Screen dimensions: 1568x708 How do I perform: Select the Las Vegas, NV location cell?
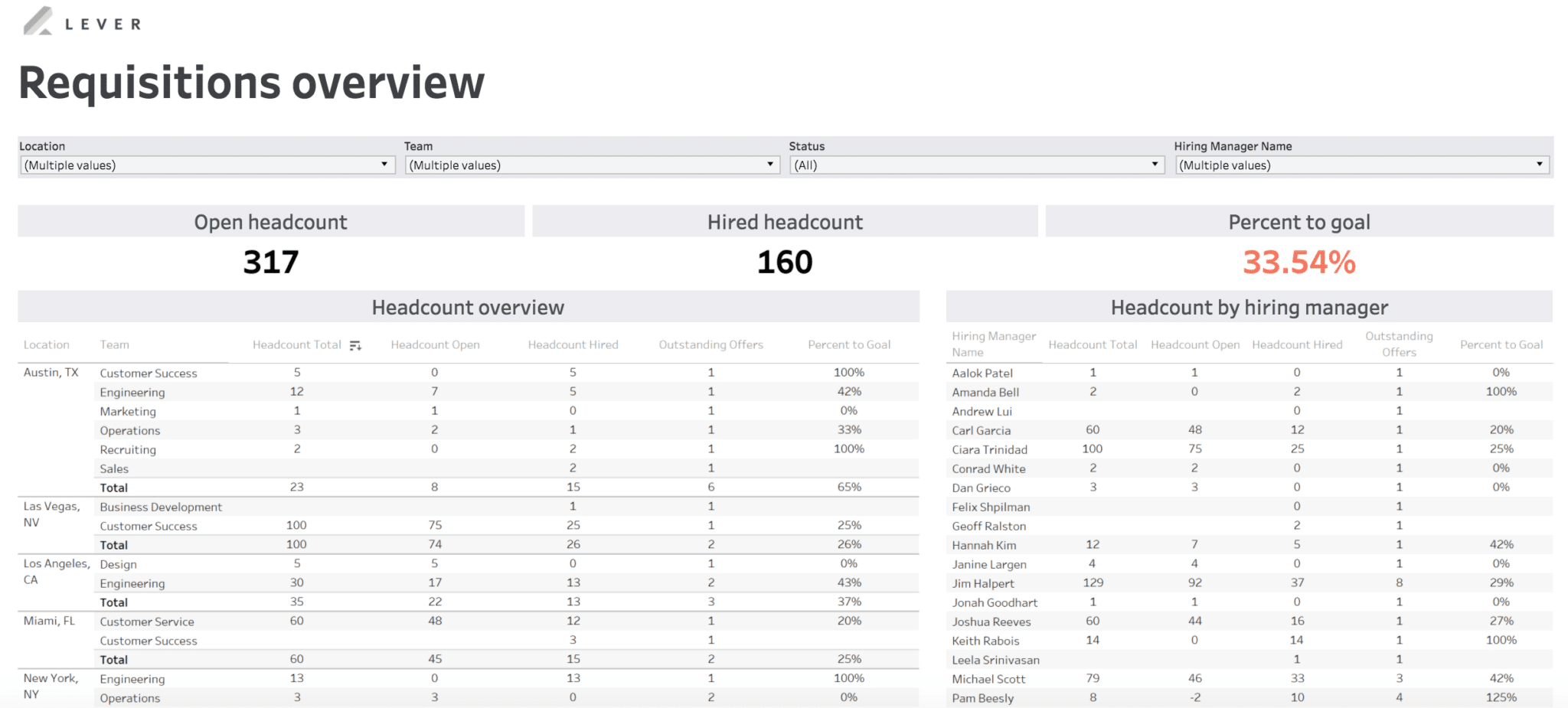tap(51, 514)
